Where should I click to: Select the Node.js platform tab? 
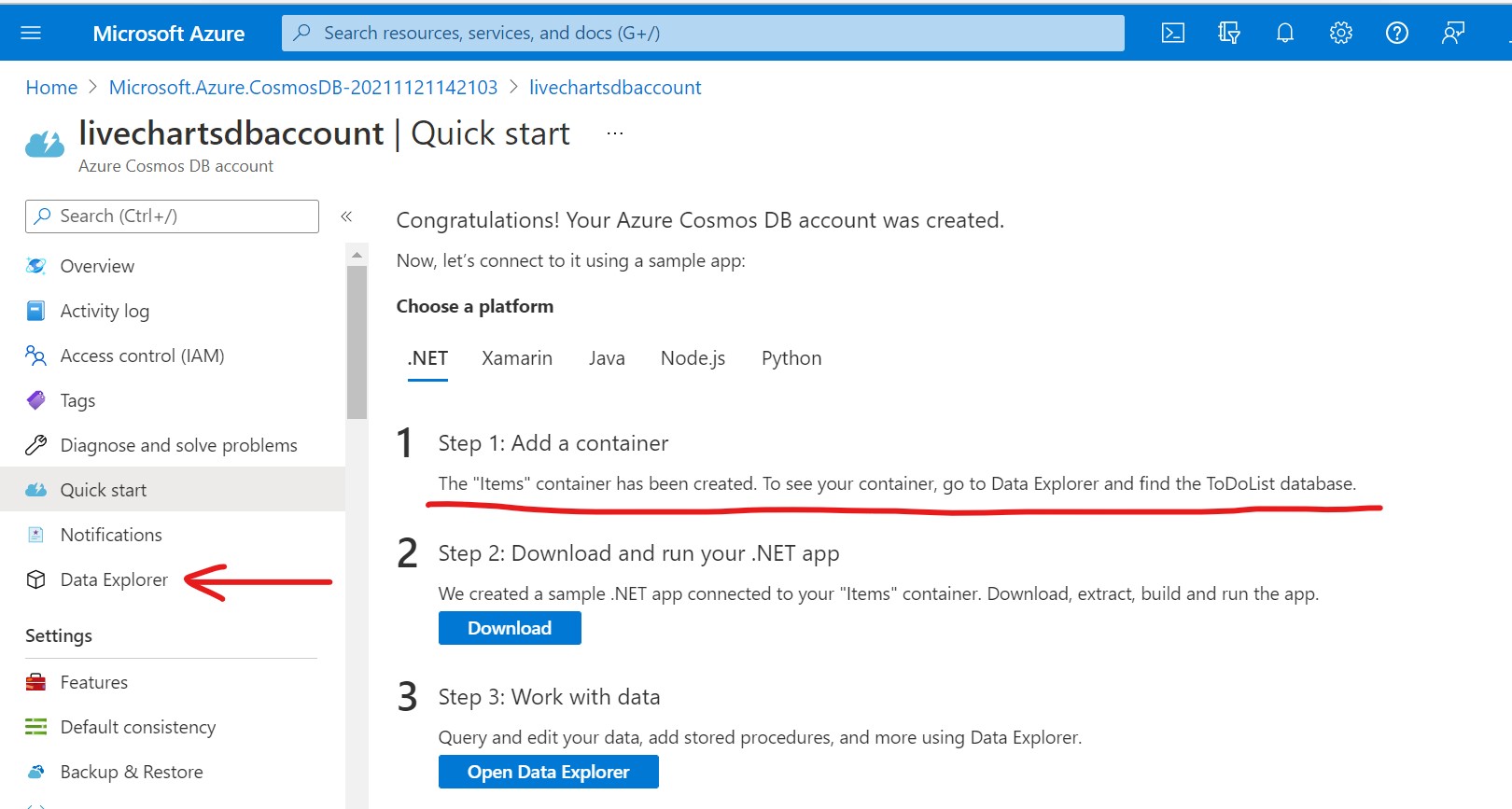coord(693,358)
